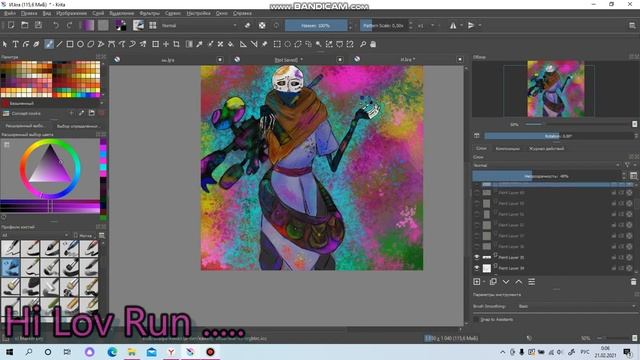Toggle preserve alpha in the top toolbar
640x360 pixels.
click(262, 25)
